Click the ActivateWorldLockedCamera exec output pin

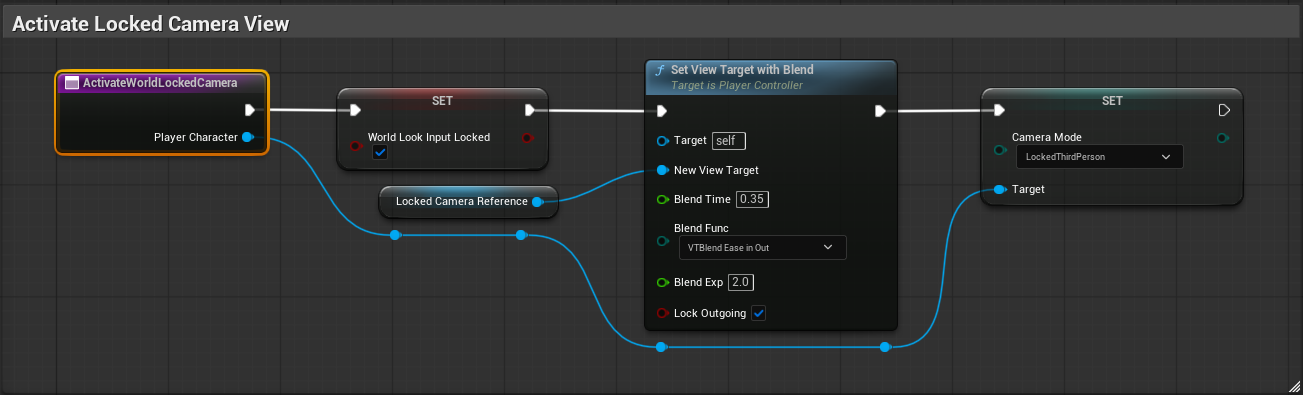point(250,110)
